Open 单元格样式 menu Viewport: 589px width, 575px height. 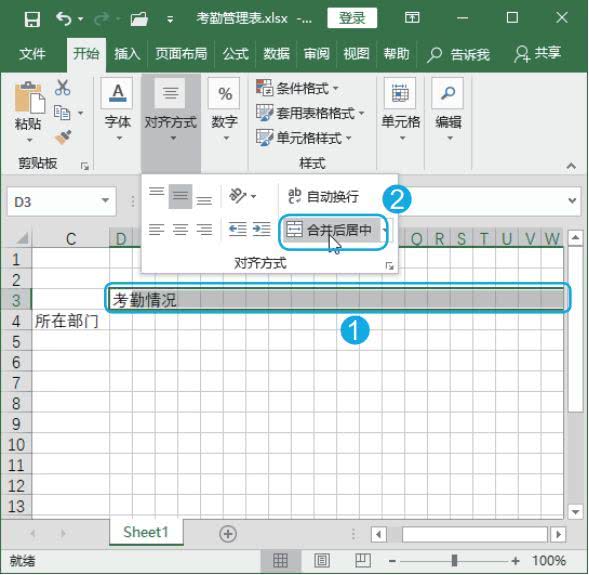304,138
